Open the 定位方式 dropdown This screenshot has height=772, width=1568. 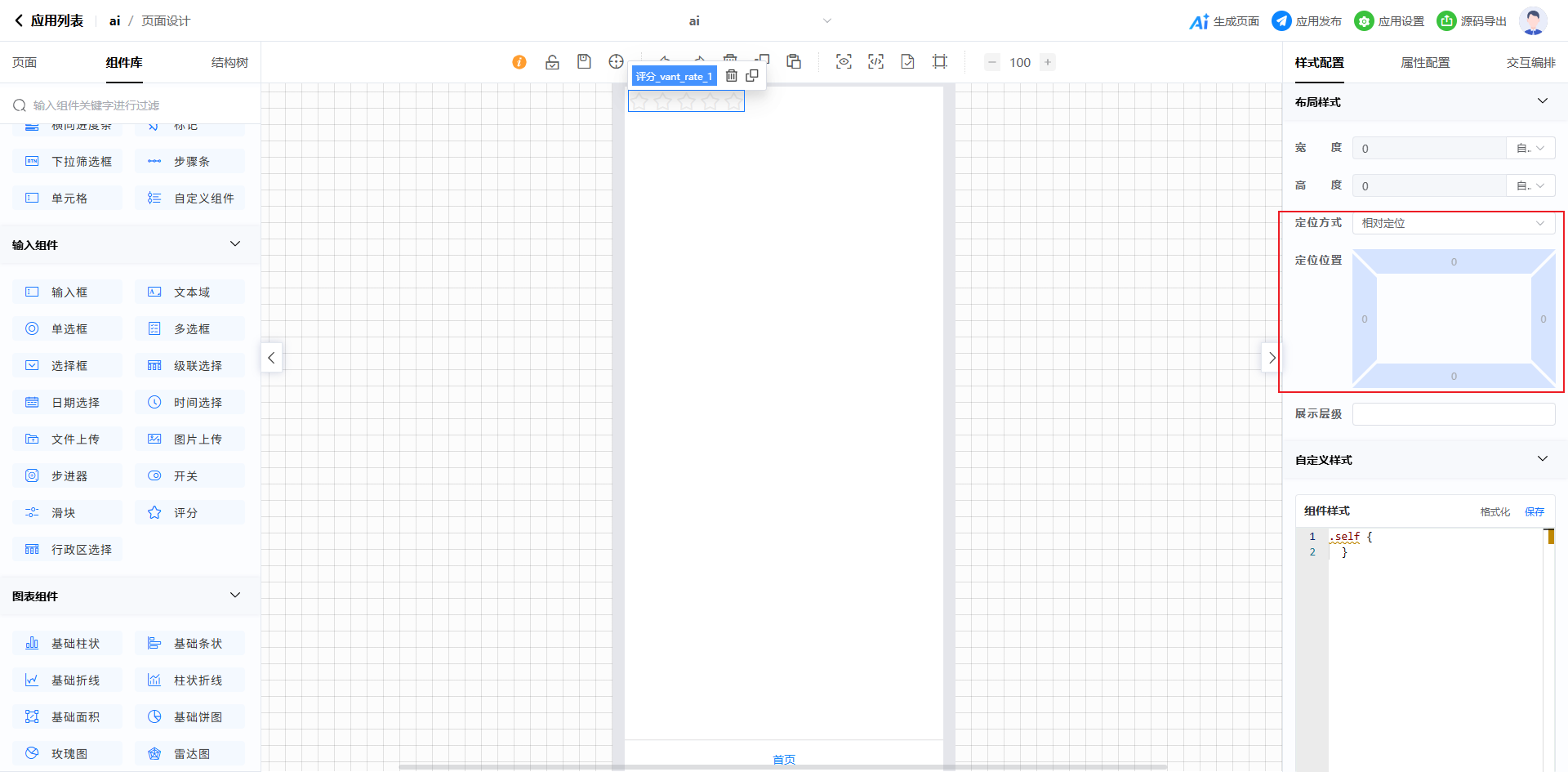(1453, 223)
